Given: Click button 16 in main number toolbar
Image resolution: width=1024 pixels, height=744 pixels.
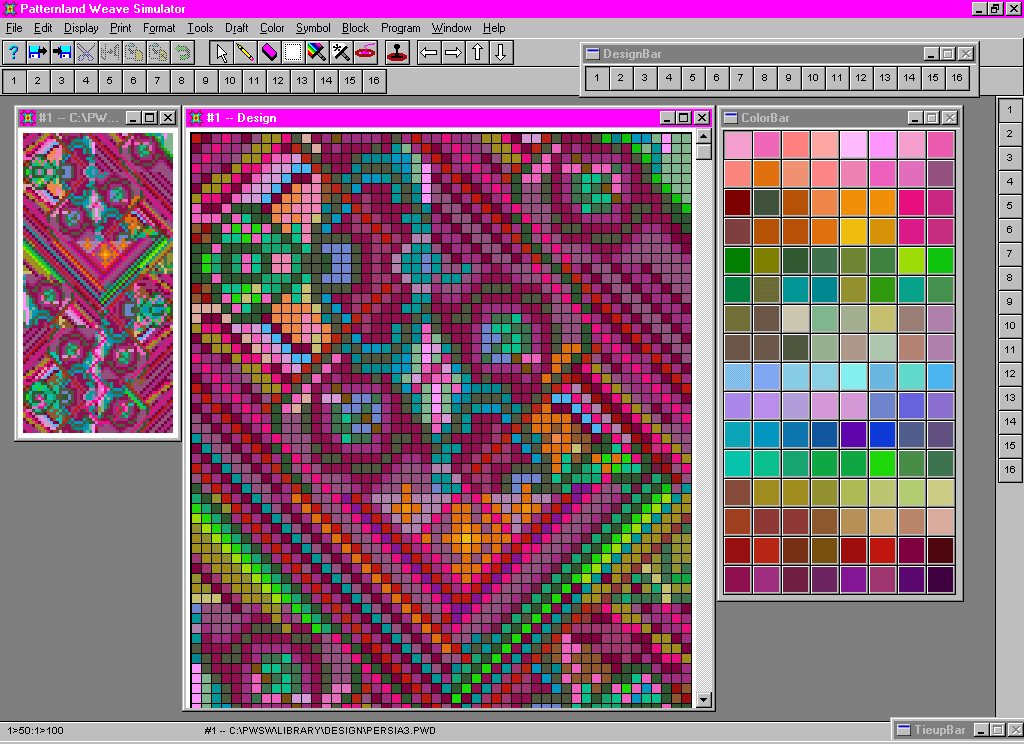Looking at the screenshot, I should [x=374, y=81].
